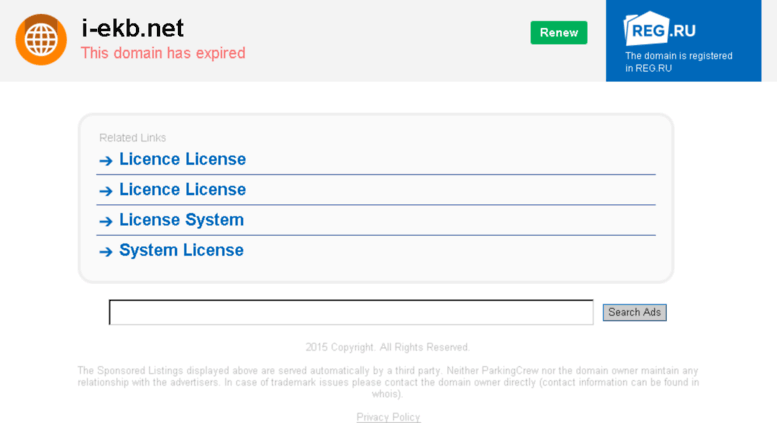Click the REG.RU logo
Viewport: 777px width, 423px height.
click(660, 29)
